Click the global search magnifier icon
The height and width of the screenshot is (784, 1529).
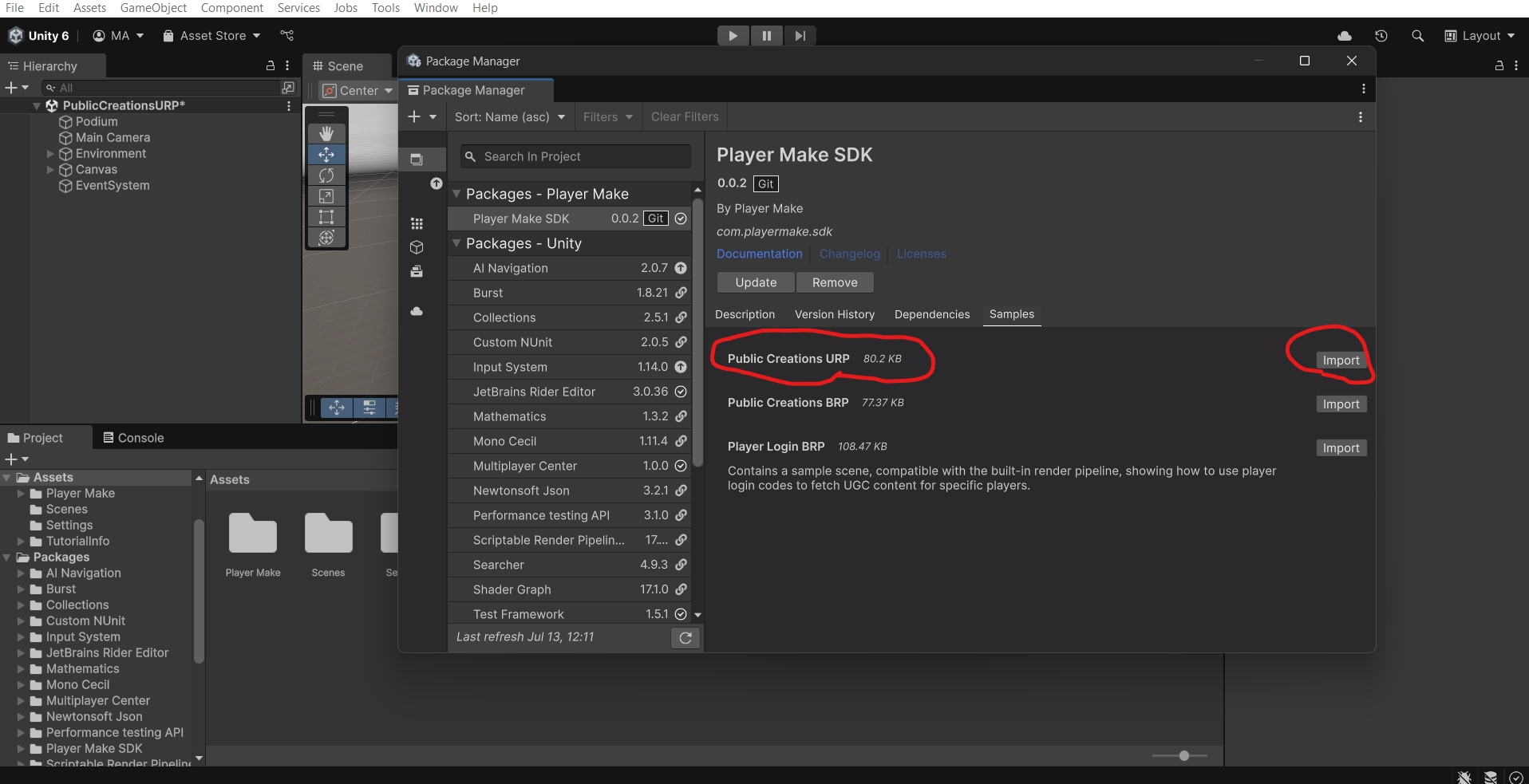tap(1417, 36)
